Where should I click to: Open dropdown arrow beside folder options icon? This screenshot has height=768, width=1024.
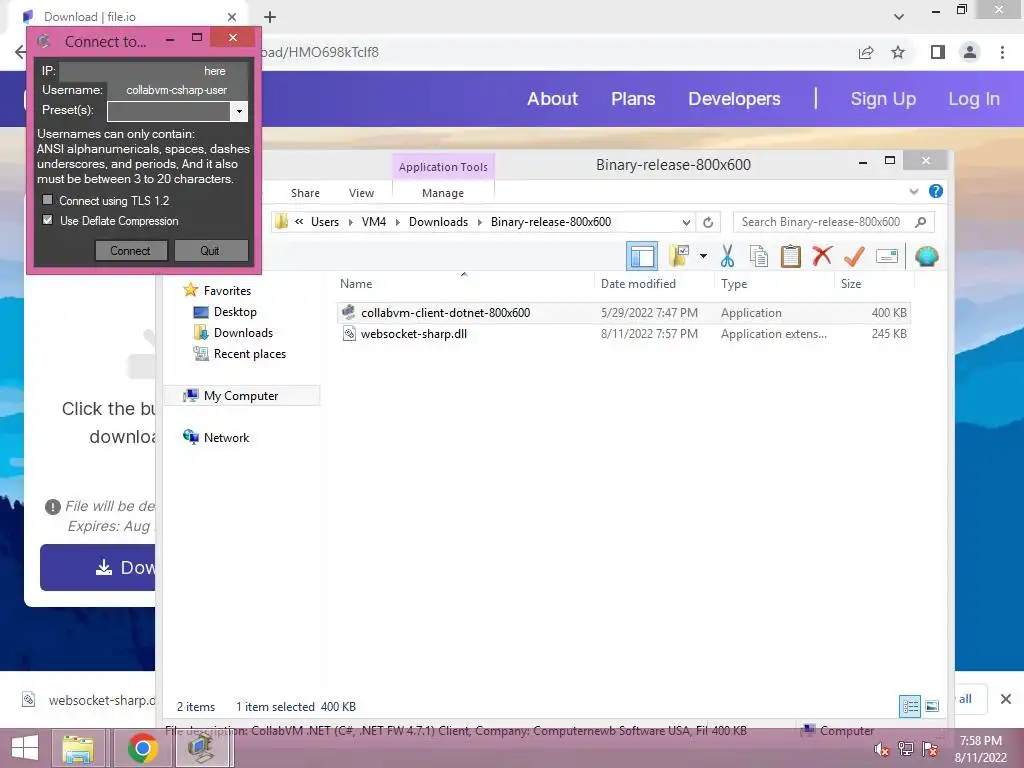coord(703,256)
